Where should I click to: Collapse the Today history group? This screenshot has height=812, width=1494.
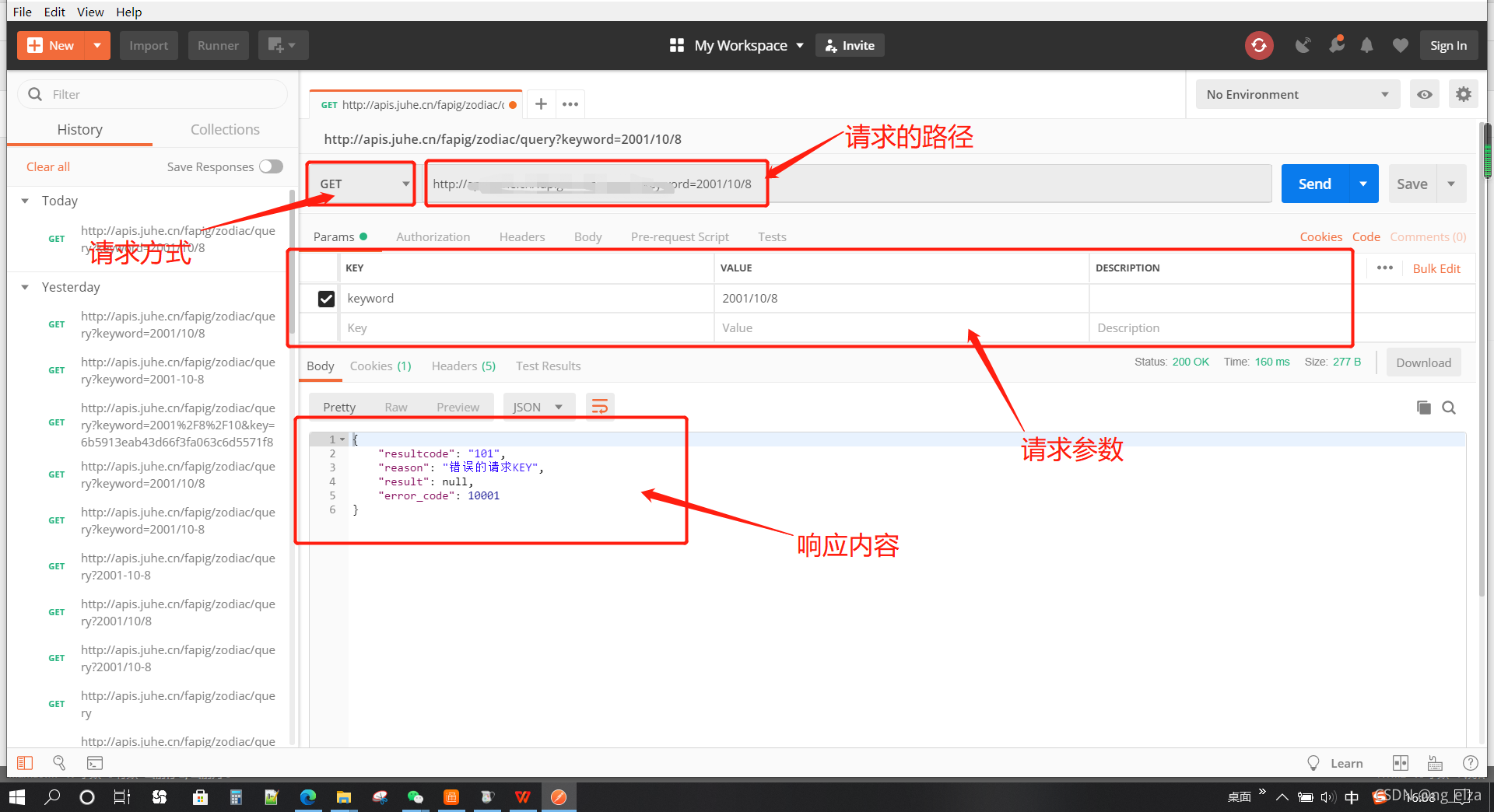click(x=25, y=201)
